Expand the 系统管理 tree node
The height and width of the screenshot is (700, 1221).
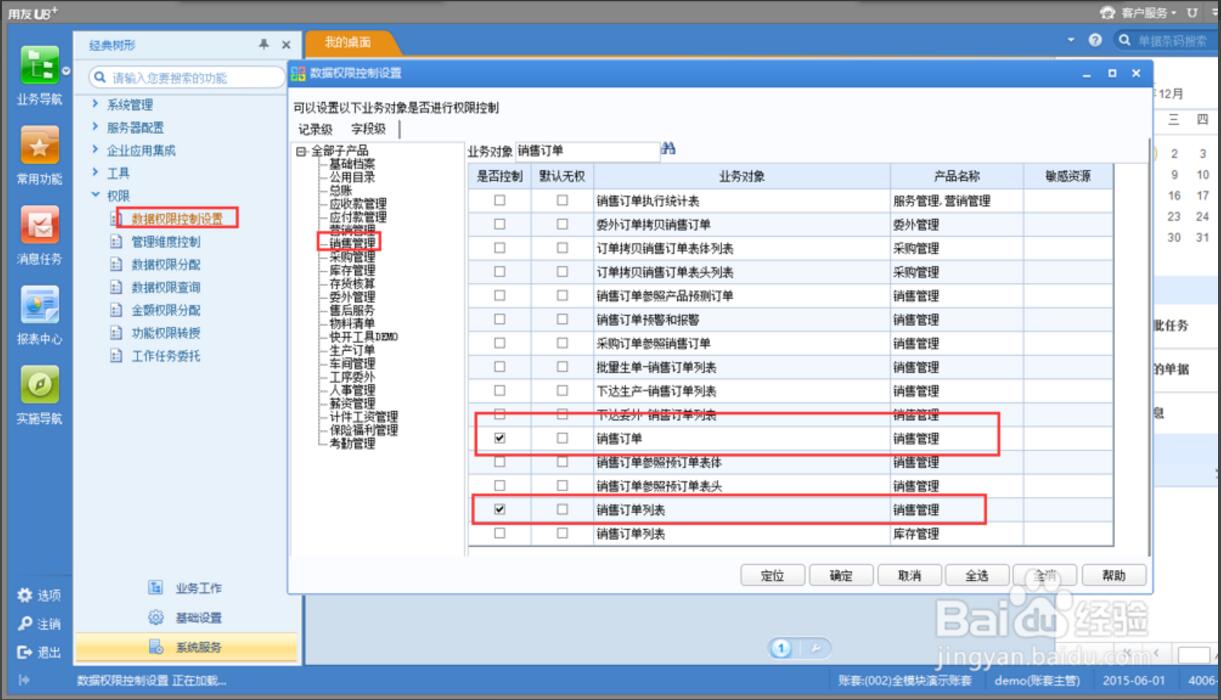95,104
